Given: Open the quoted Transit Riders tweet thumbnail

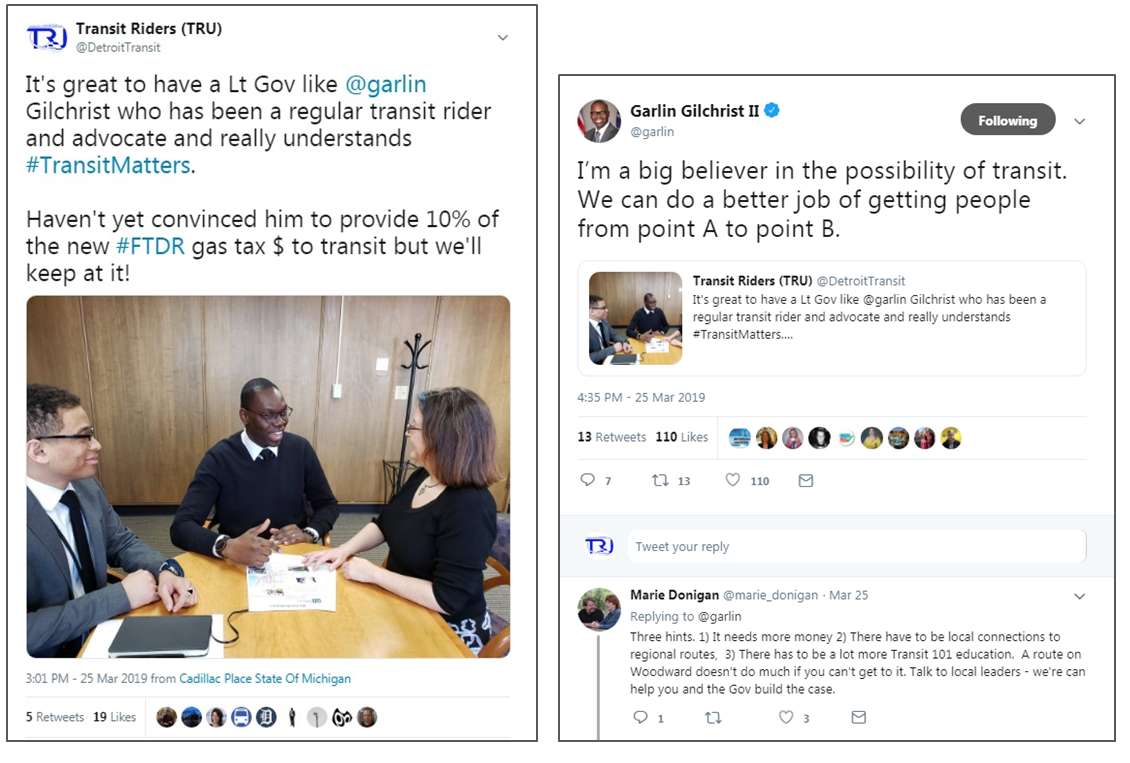Looking at the screenshot, I should tap(636, 318).
